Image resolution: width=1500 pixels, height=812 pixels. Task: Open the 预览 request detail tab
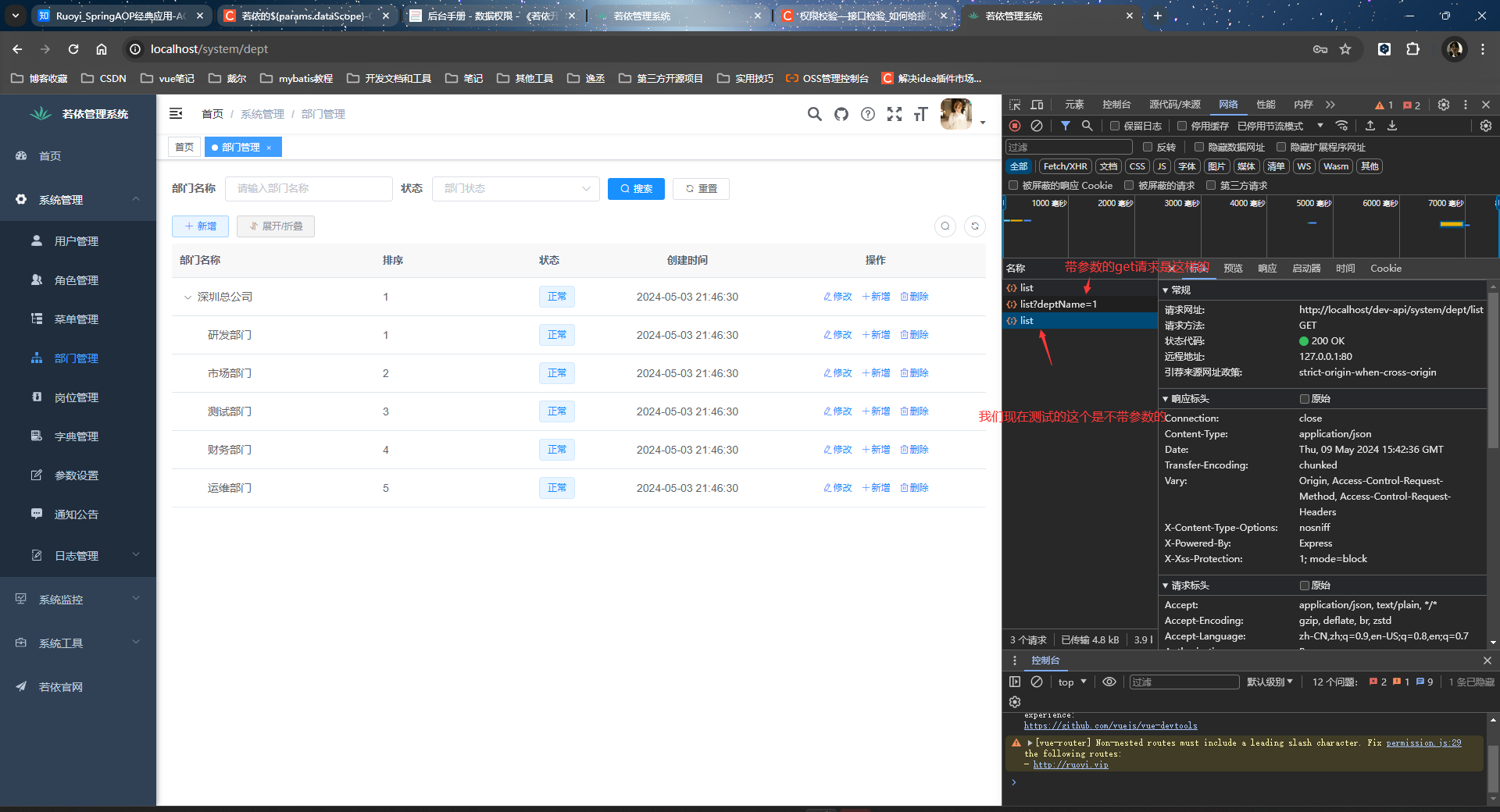click(x=1233, y=269)
